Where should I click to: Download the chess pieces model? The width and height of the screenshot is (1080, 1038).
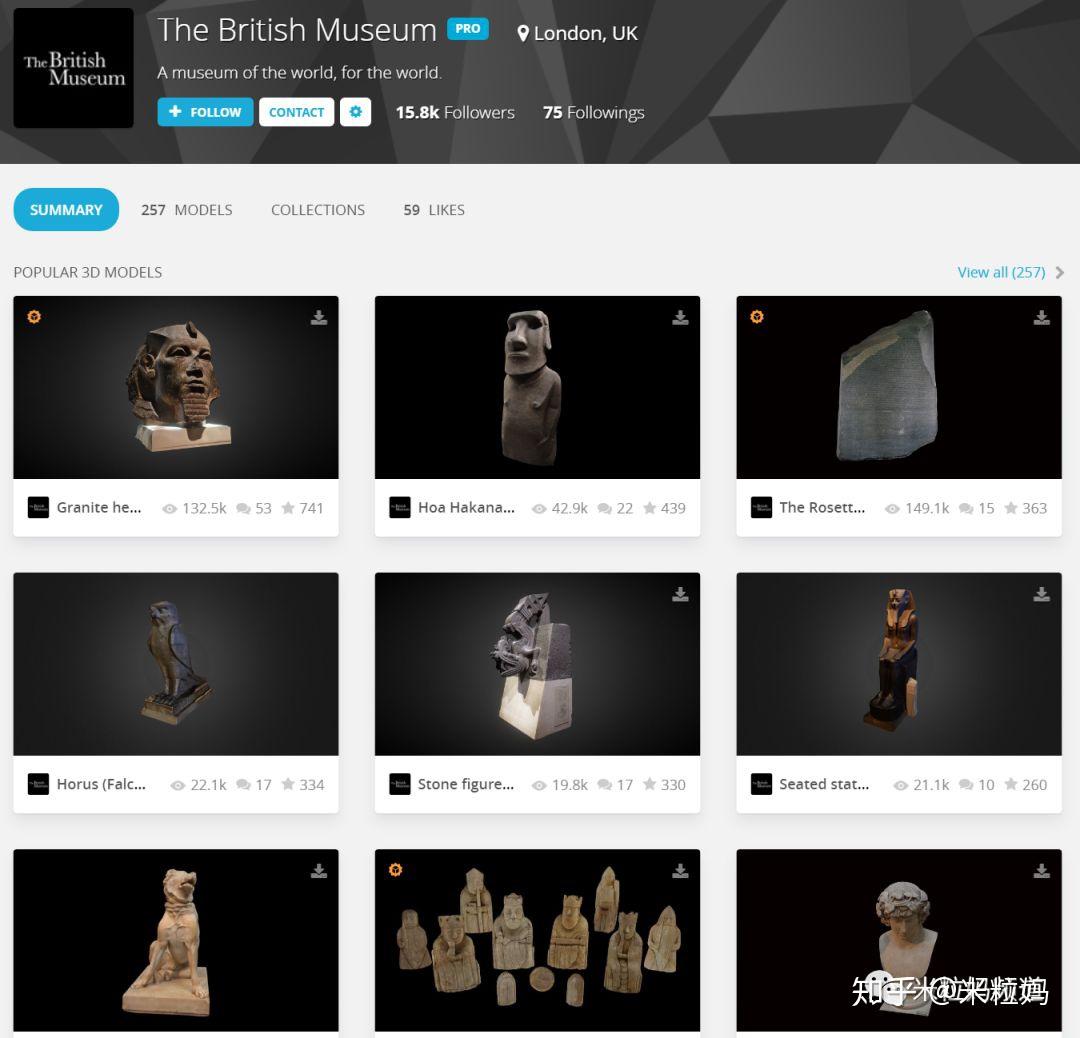[x=680, y=871]
